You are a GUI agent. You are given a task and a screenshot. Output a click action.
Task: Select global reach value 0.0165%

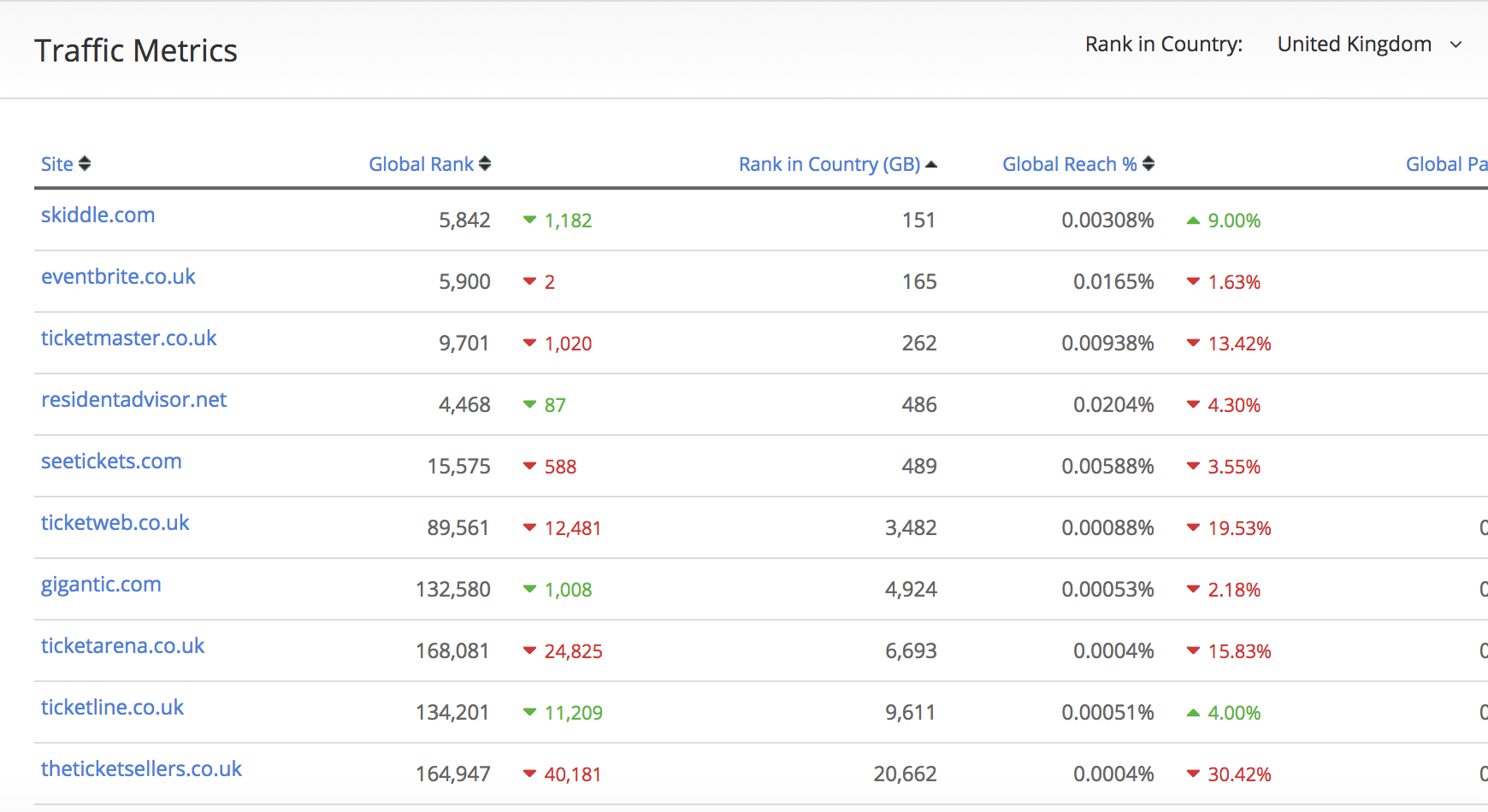pyautogui.click(x=1113, y=282)
